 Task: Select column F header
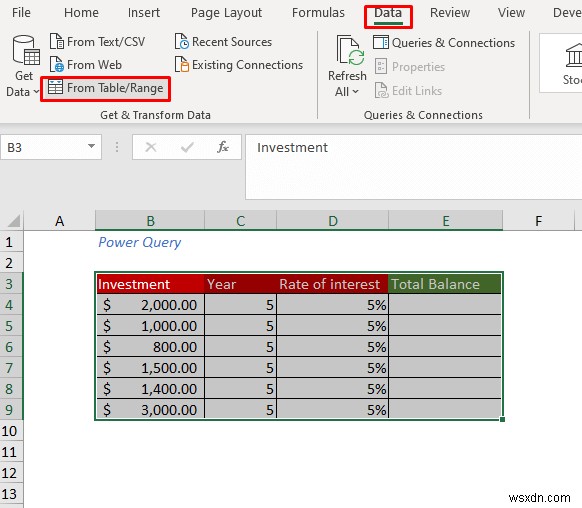[538, 221]
